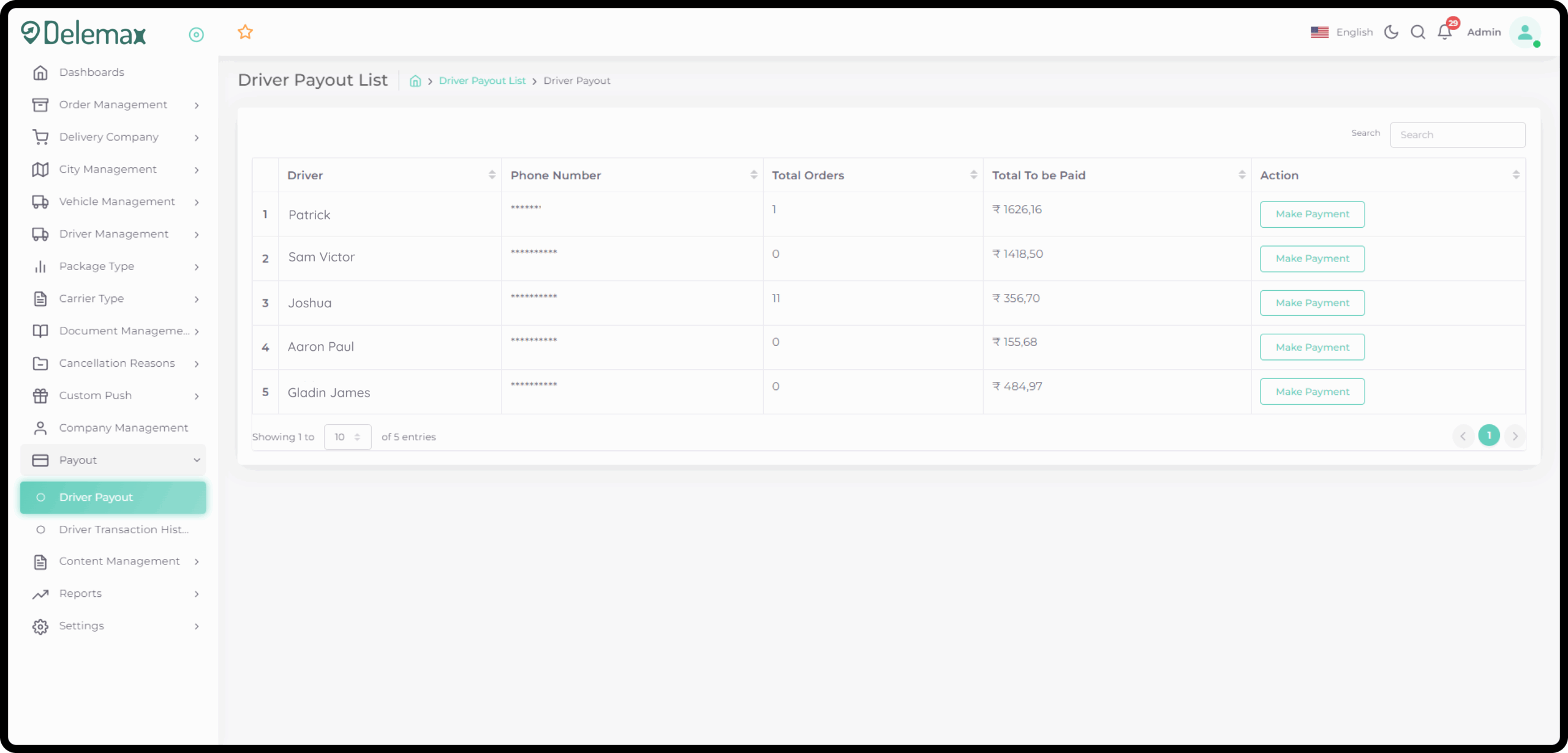Go to pagination page 1
This screenshot has width=1568, height=753.
tap(1489, 436)
